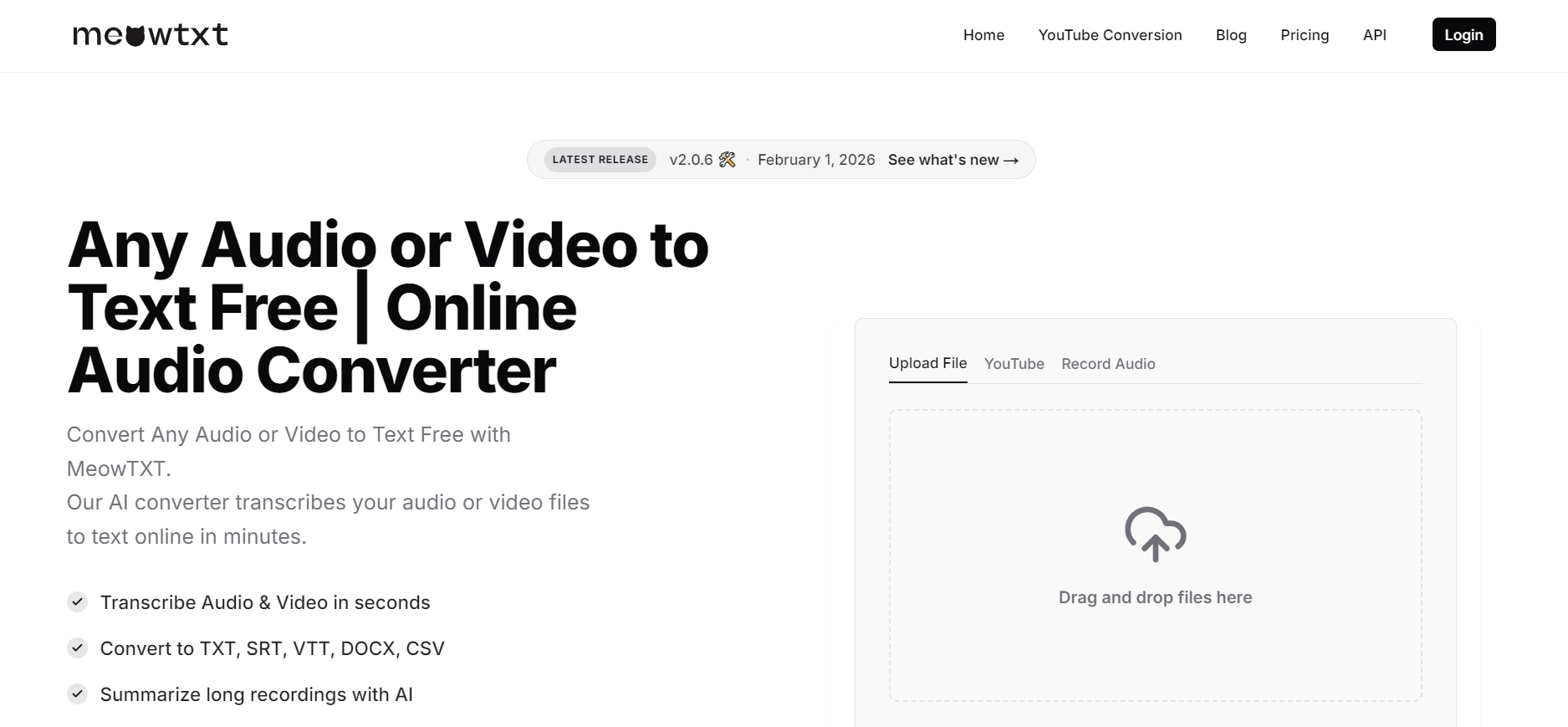Screen dimensions: 1568x727
Task: Click checkmark icon beside Summarize long recordings
Action: coord(78,694)
